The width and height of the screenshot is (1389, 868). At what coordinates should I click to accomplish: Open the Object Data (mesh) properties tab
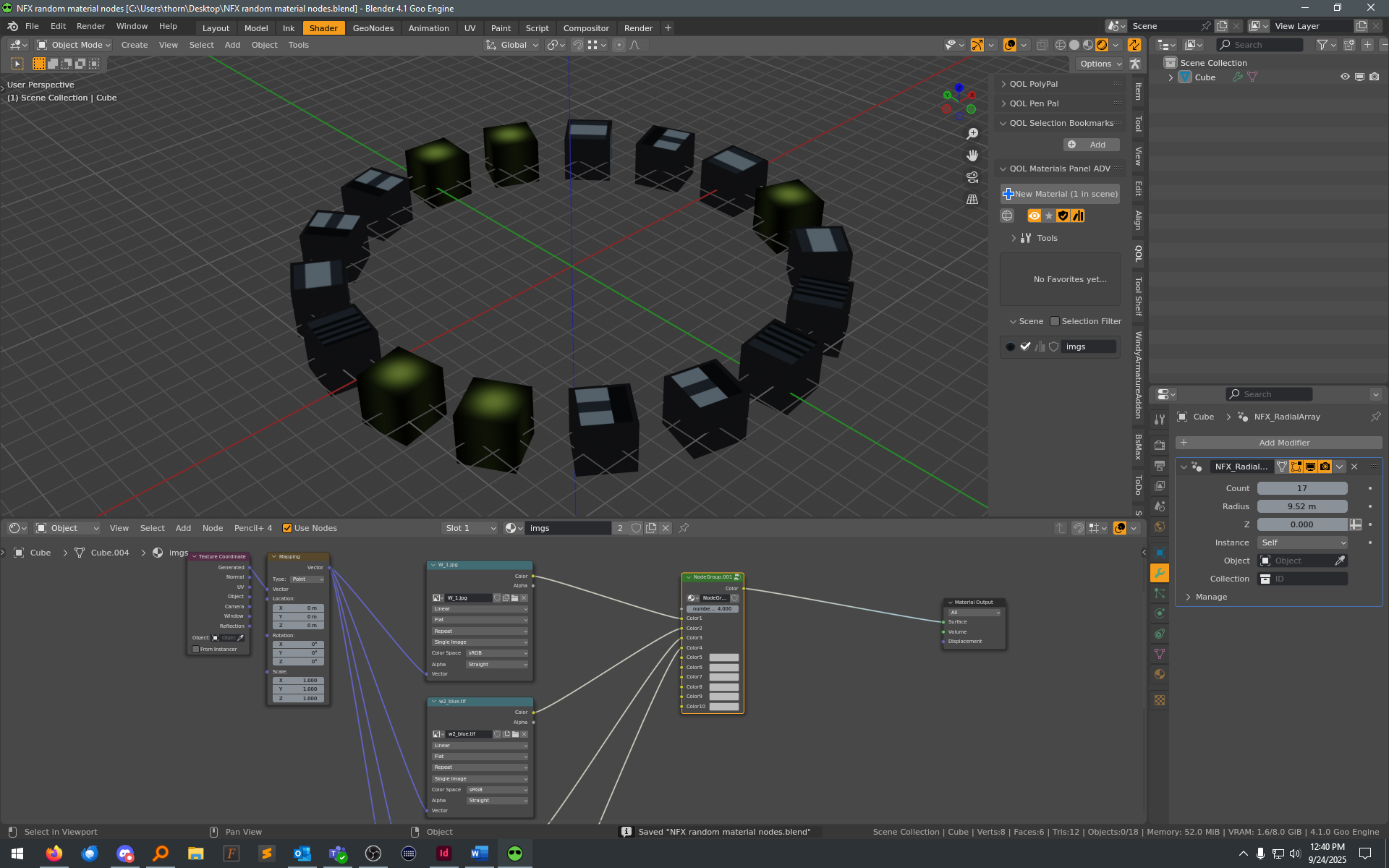pyautogui.click(x=1160, y=654)
